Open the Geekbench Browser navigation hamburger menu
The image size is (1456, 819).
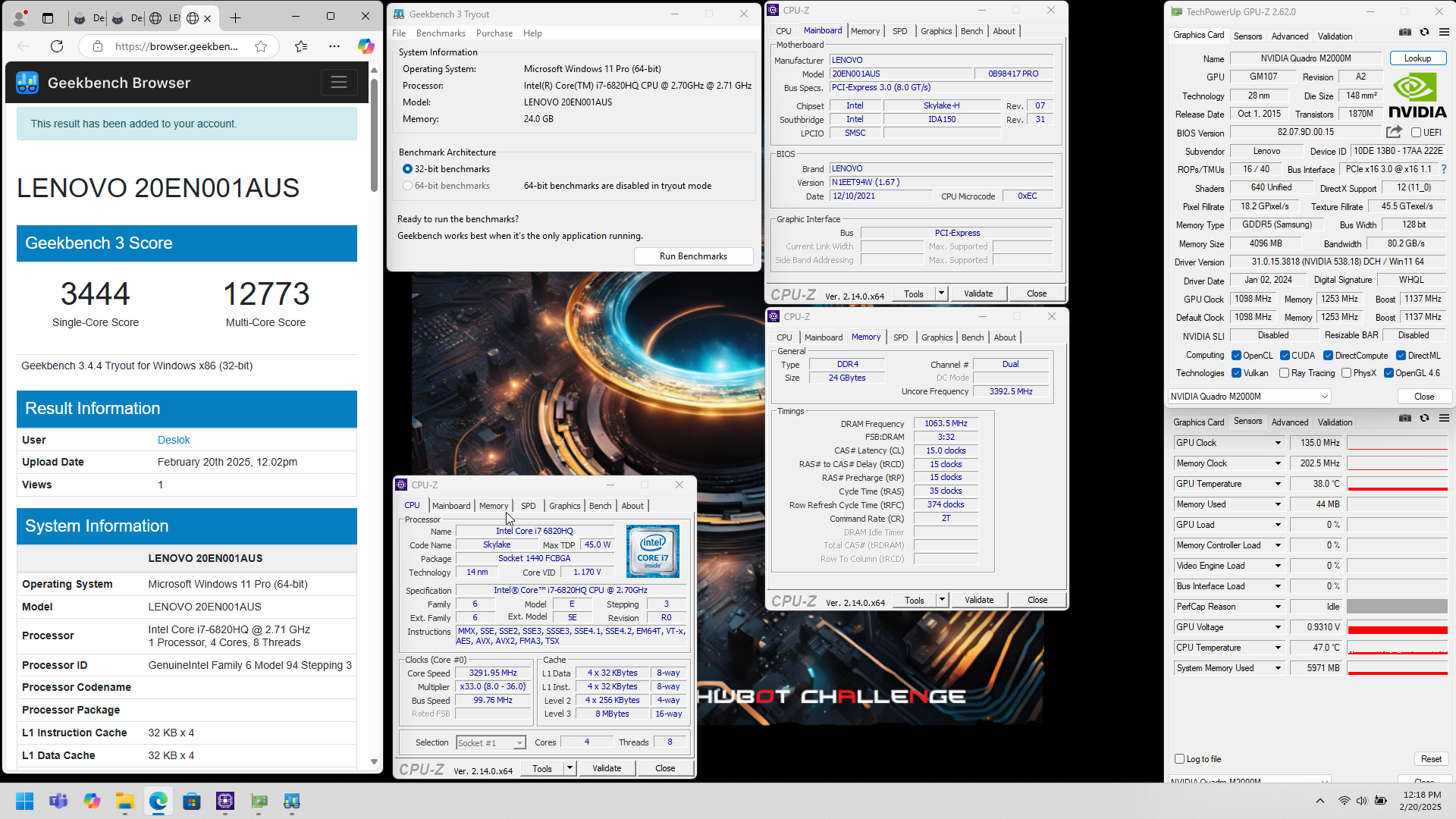[339, 82]
